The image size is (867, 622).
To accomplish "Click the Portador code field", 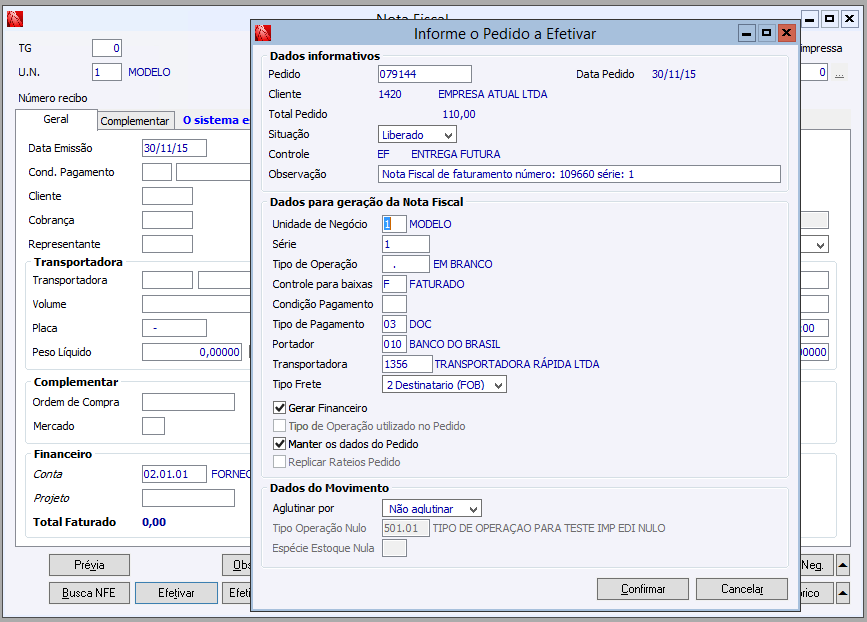I will point(394,344).
